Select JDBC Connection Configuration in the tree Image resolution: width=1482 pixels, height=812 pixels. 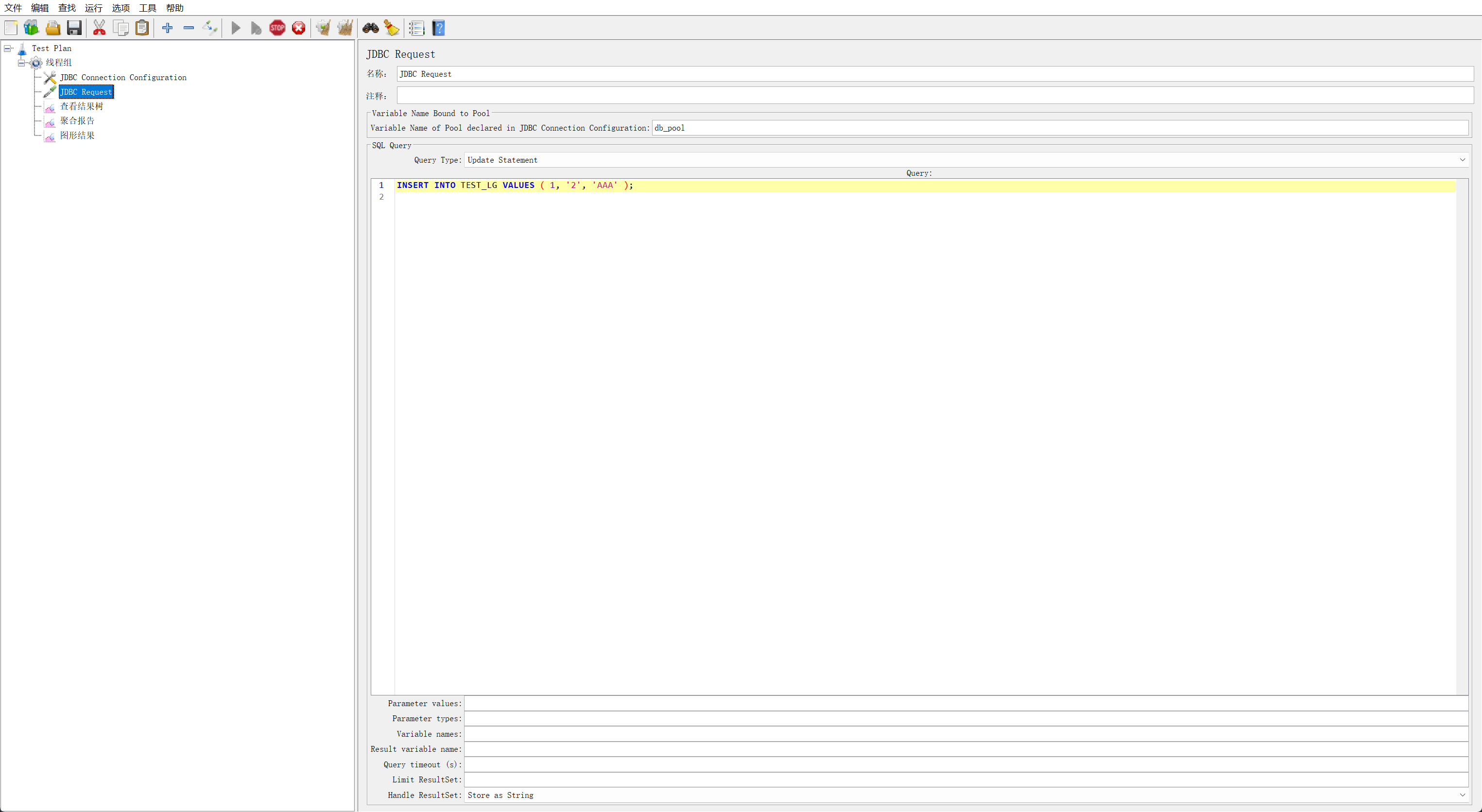(x=123, y=77)
